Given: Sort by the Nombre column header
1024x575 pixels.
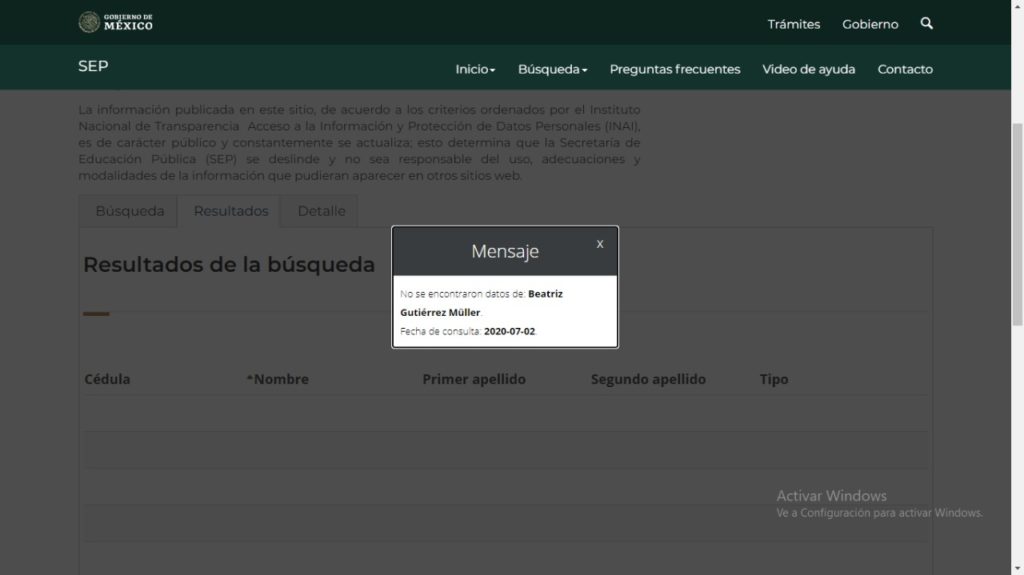Looking at the screenshot, I should coord(280,379).
